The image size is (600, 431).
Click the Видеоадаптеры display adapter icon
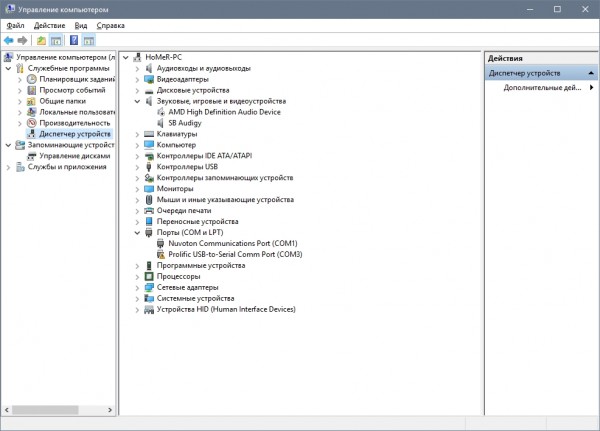149,79
